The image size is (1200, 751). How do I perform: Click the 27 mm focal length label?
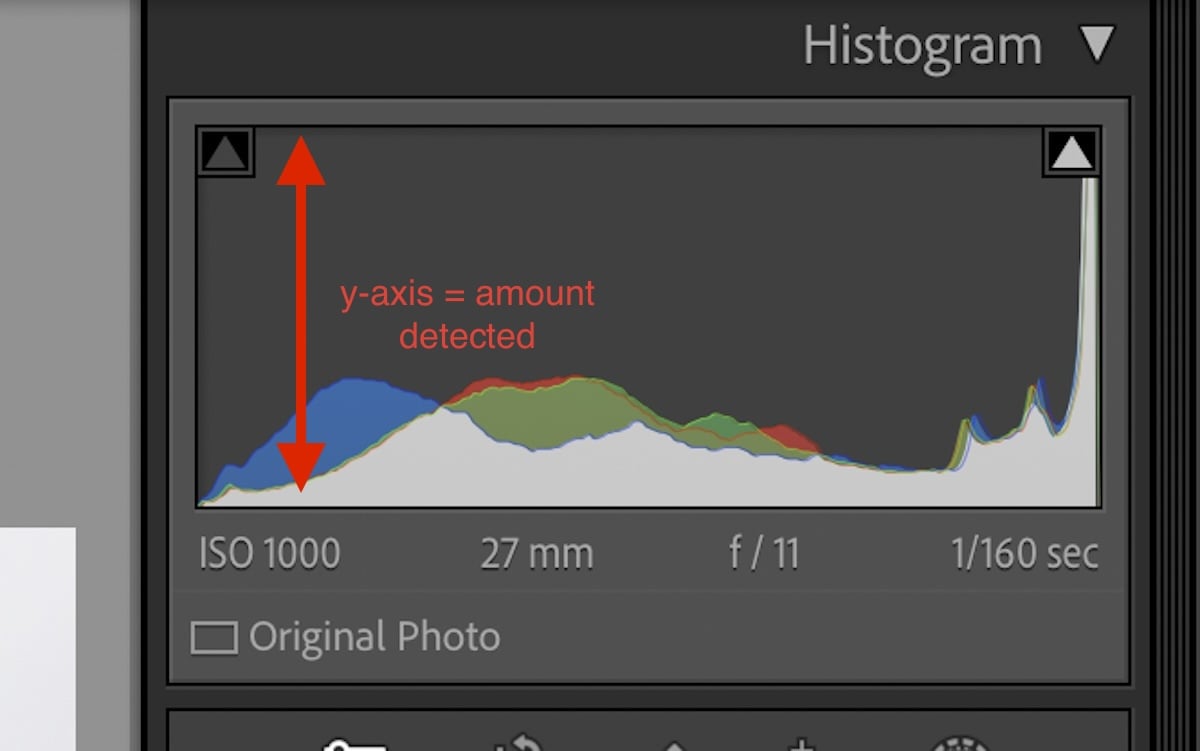537,552
